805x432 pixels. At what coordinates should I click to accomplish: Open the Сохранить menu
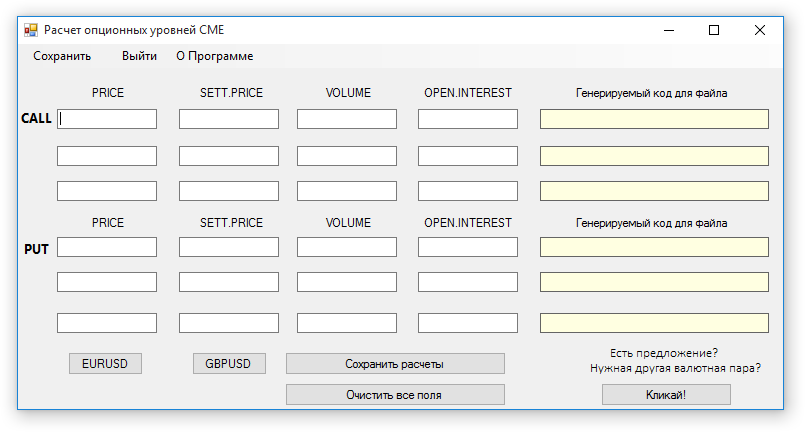pyautogui.click(x=62, y=56)
